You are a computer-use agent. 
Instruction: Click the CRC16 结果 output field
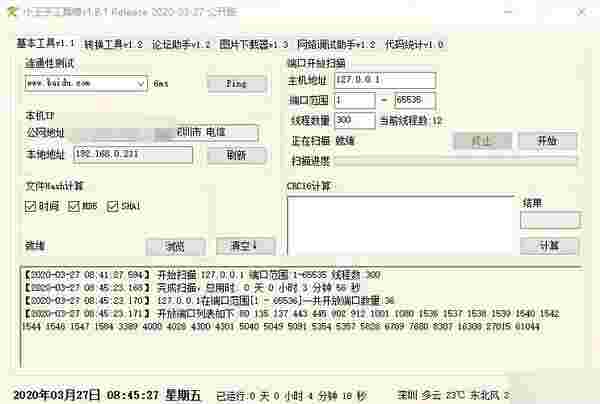coord(550,220)
